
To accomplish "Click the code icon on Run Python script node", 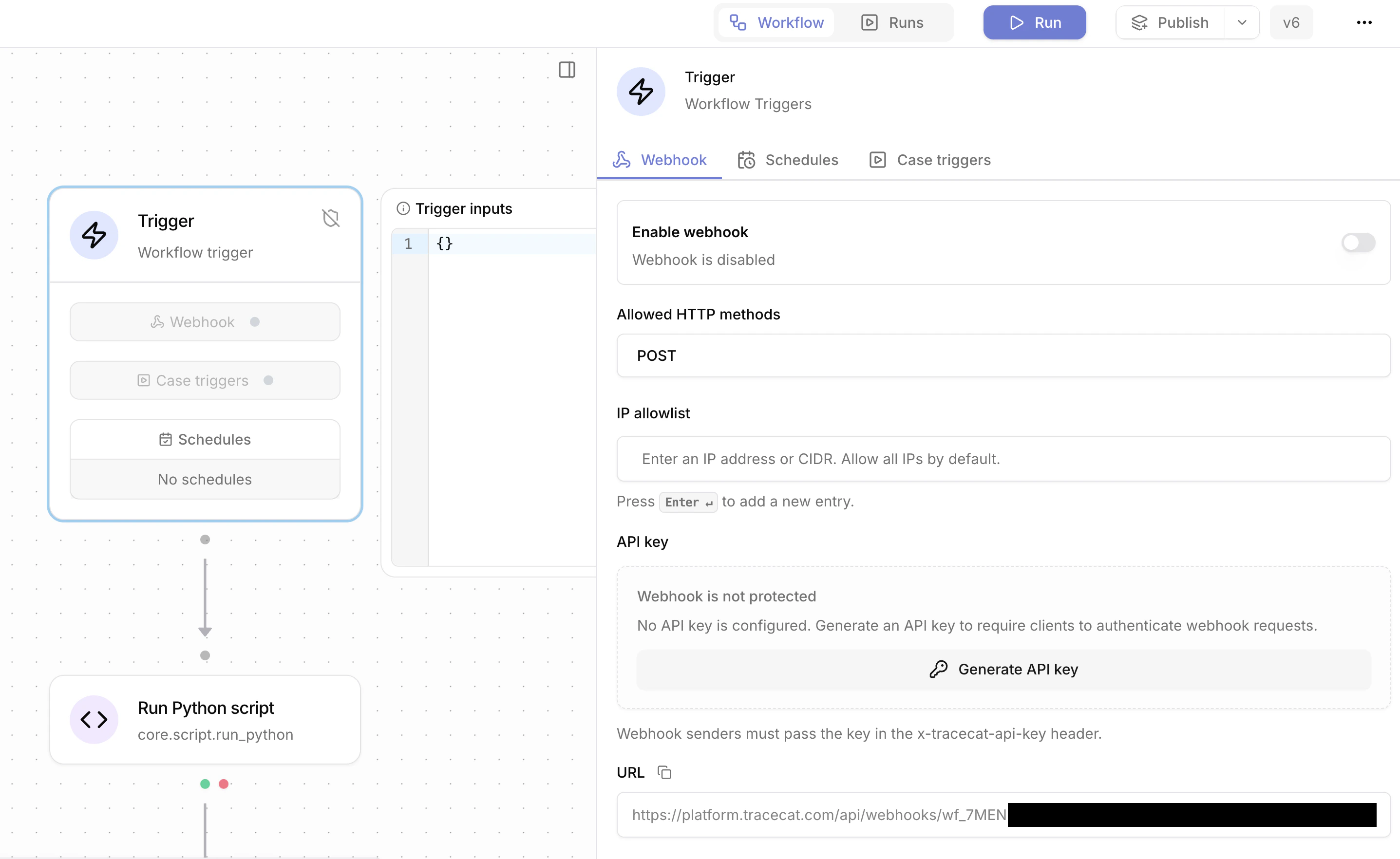I will [94, 719].
